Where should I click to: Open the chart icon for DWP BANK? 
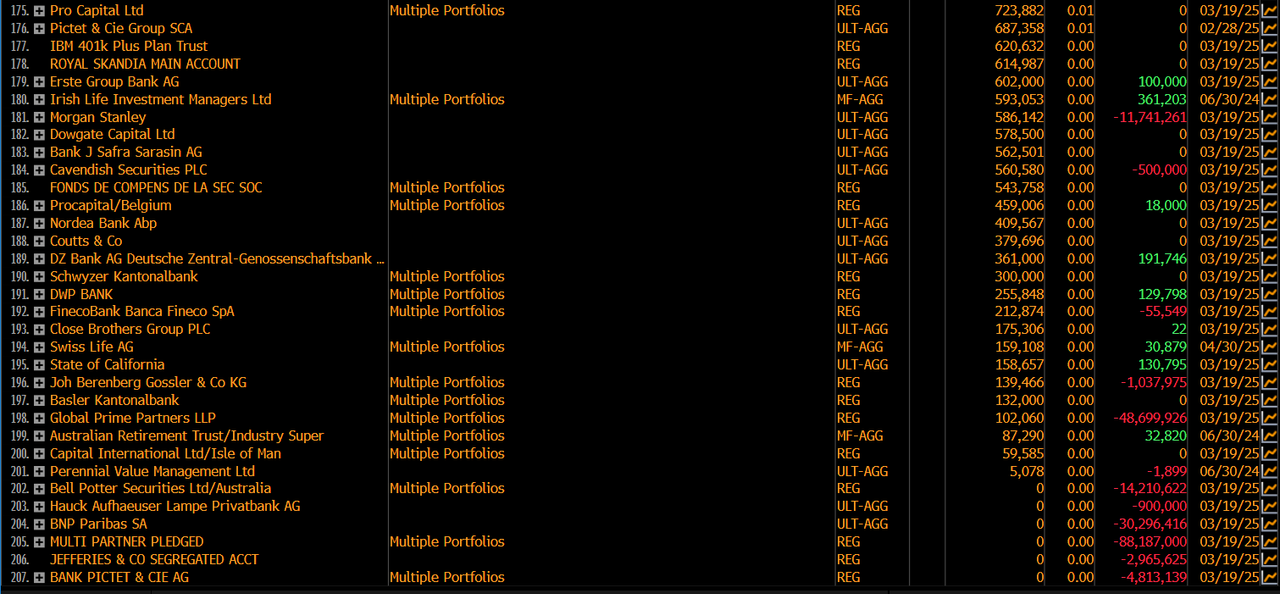point(1270,295)
